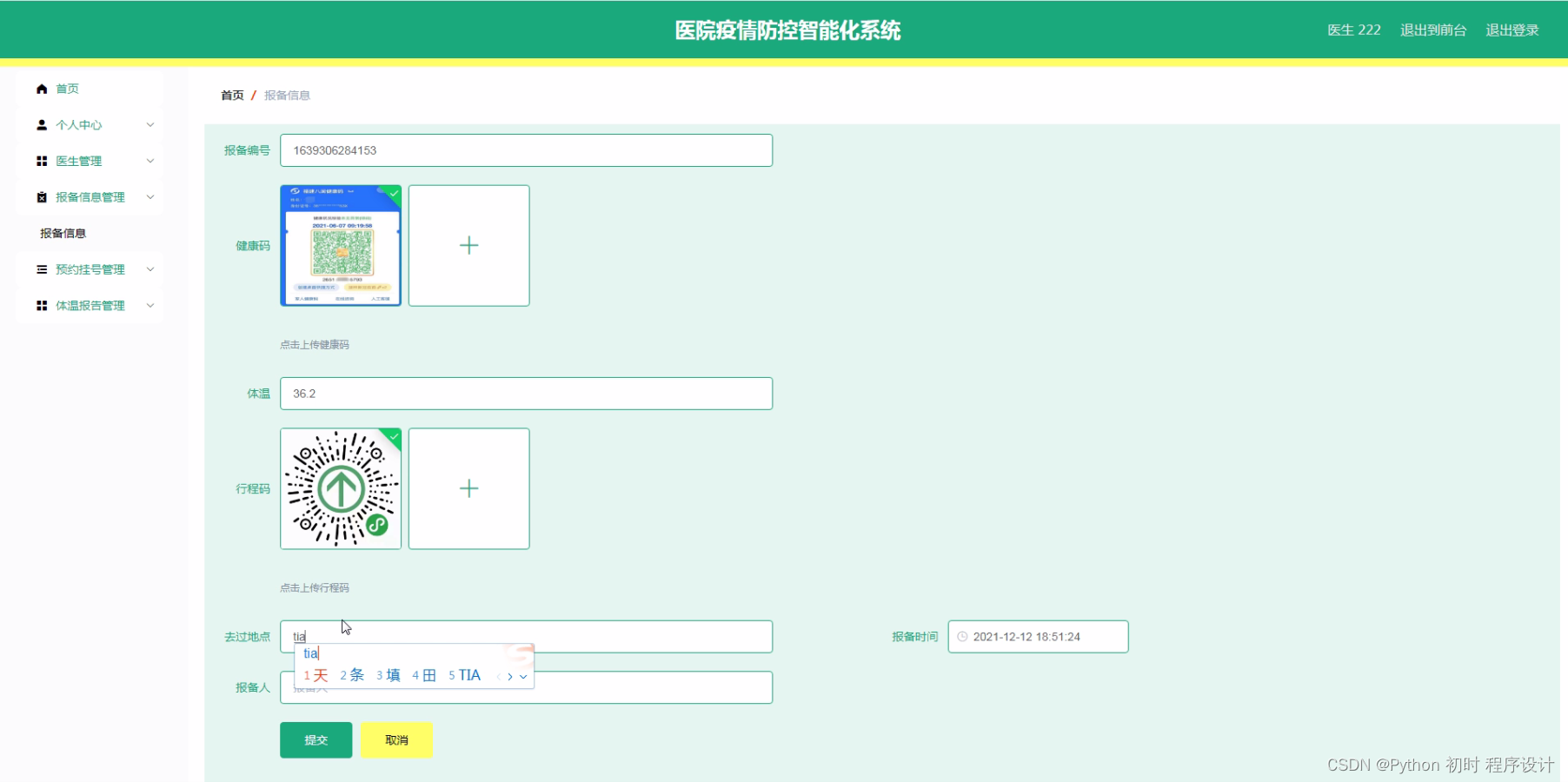The height and width of the screenshot is (782, 1568).
Task: Click the list icon beside 预约挂号管理
Action: click(42, 269)
